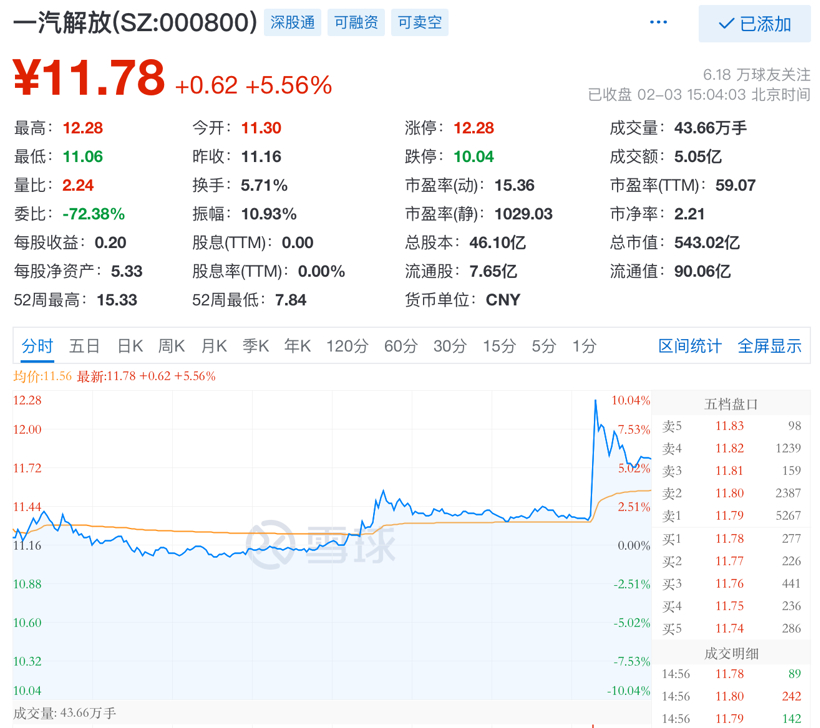Select the 月K chart tab
Viewport: 820px width, 728px height.
[214, 346]
